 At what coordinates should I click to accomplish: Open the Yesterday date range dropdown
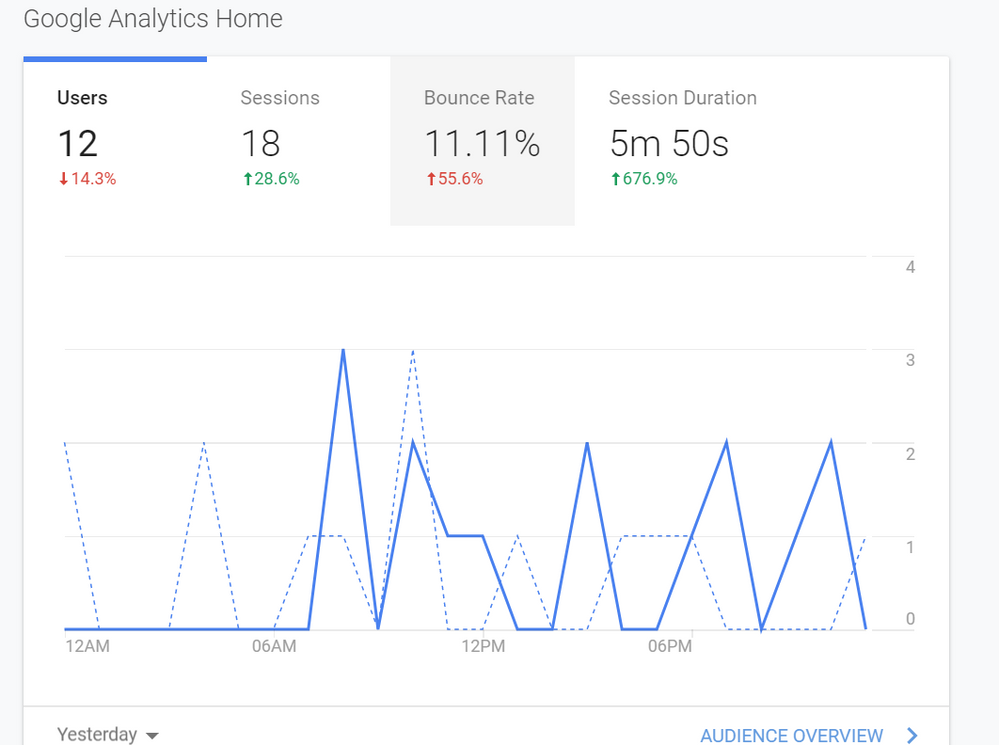pyautogui.click(x=108, y=735)
